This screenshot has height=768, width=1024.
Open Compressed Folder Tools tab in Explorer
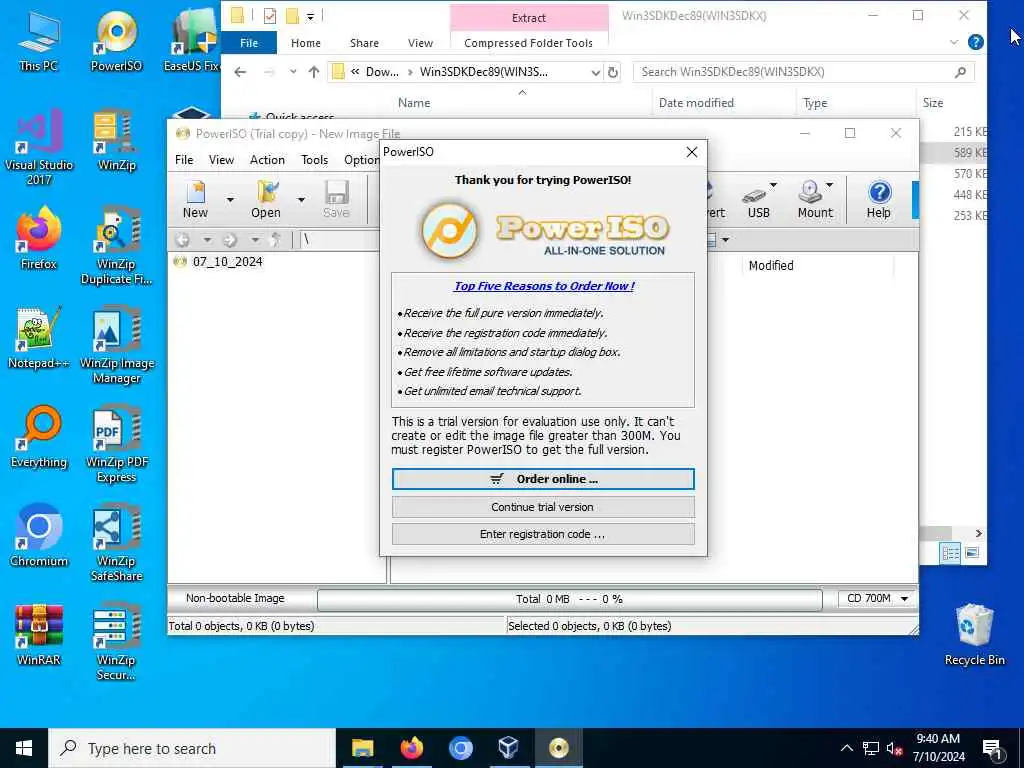tap(528, 43)
